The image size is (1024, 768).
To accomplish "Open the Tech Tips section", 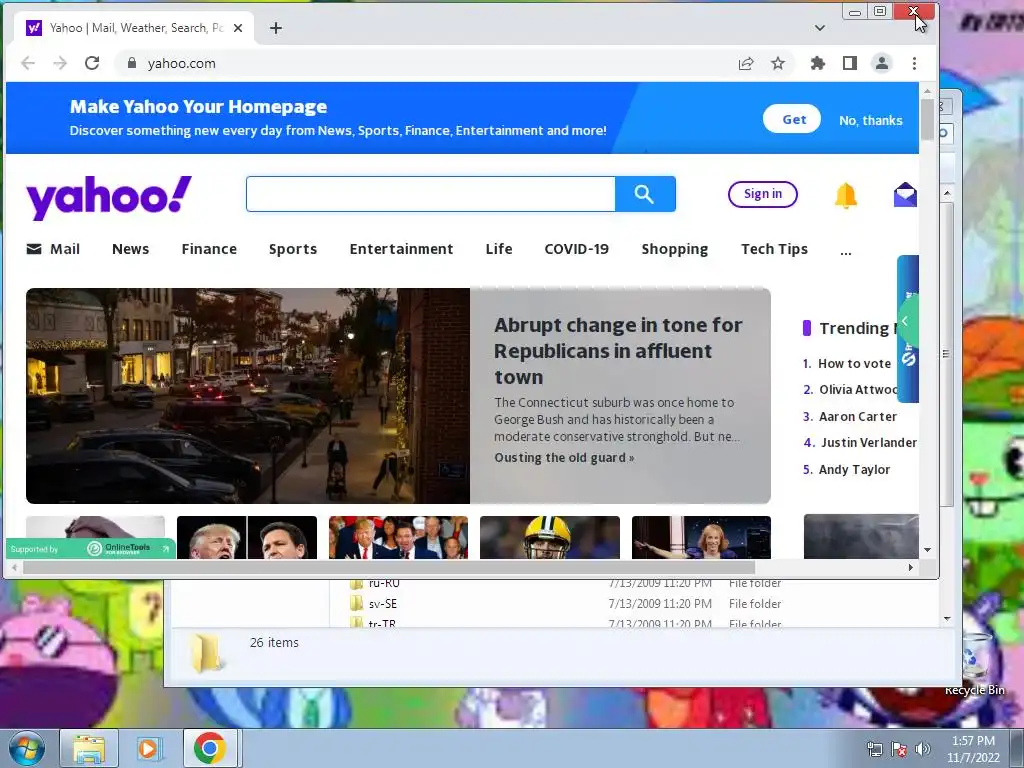I will (775, 249).
